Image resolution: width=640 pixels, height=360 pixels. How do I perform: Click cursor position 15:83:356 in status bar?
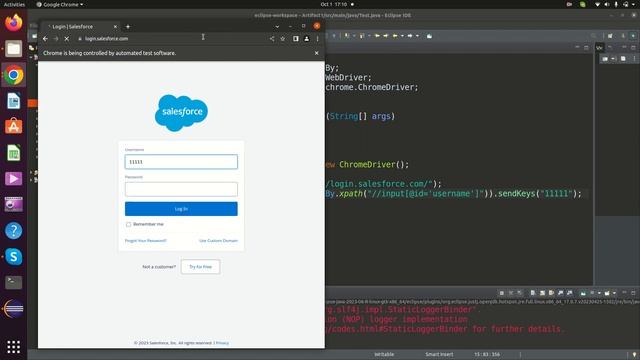click(x=487, y=354)
